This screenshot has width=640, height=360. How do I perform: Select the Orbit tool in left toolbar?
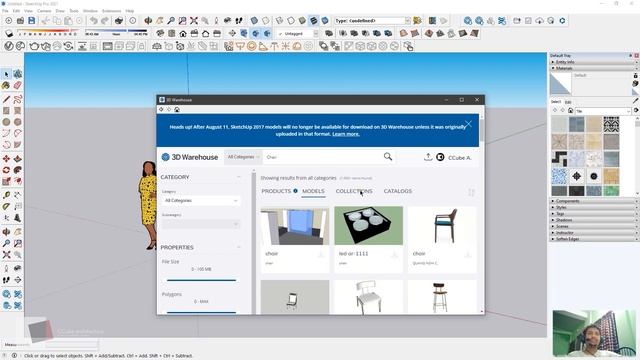click(x=6, y=232)
